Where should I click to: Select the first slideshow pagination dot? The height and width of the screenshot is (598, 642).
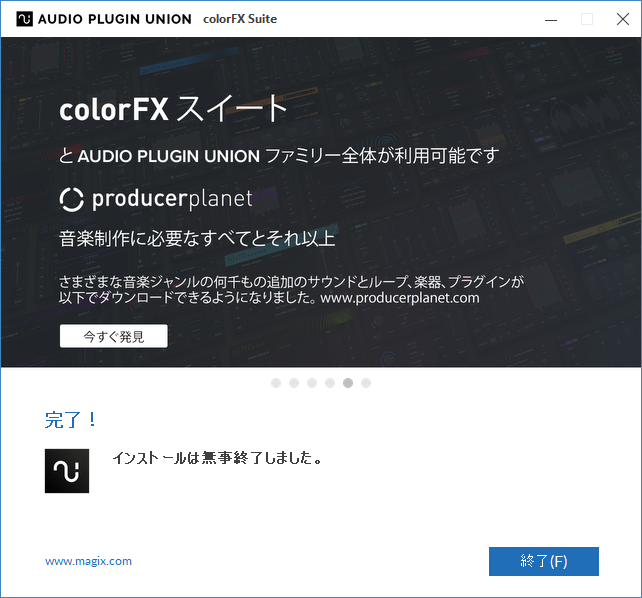click(x=276, y=383)
